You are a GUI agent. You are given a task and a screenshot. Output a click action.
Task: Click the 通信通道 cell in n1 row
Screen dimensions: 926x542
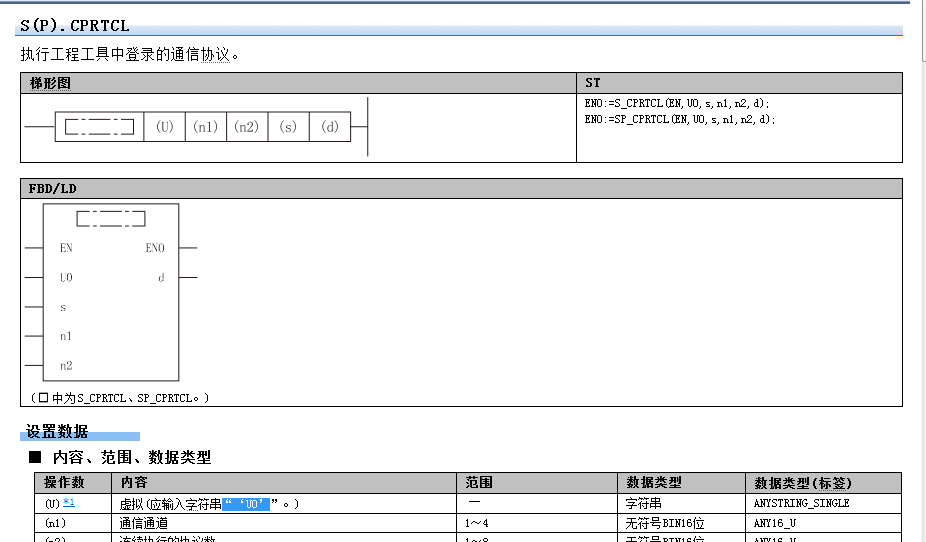tap(143, 523)
